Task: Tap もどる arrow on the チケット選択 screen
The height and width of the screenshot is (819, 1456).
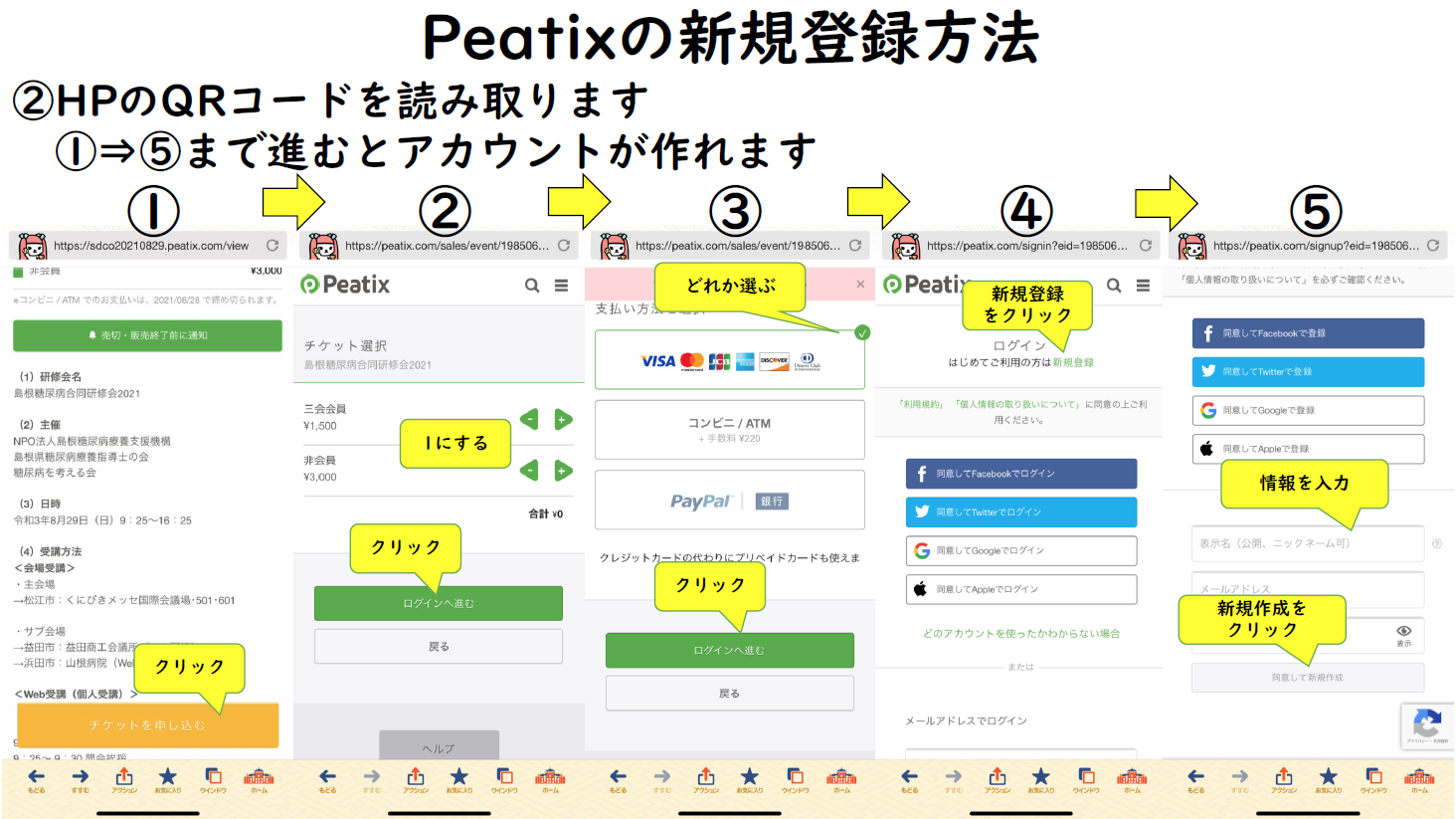Action: 327,780
